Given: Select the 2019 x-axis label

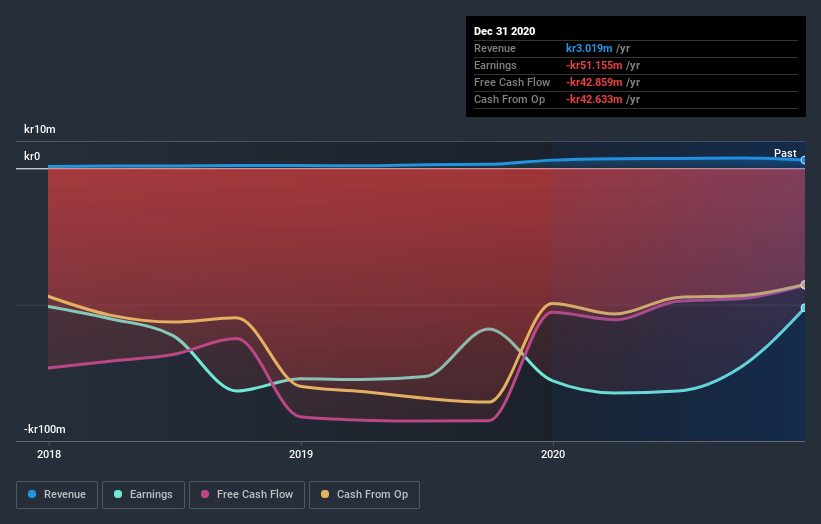Looking at the screenshot, I should 301,454.
